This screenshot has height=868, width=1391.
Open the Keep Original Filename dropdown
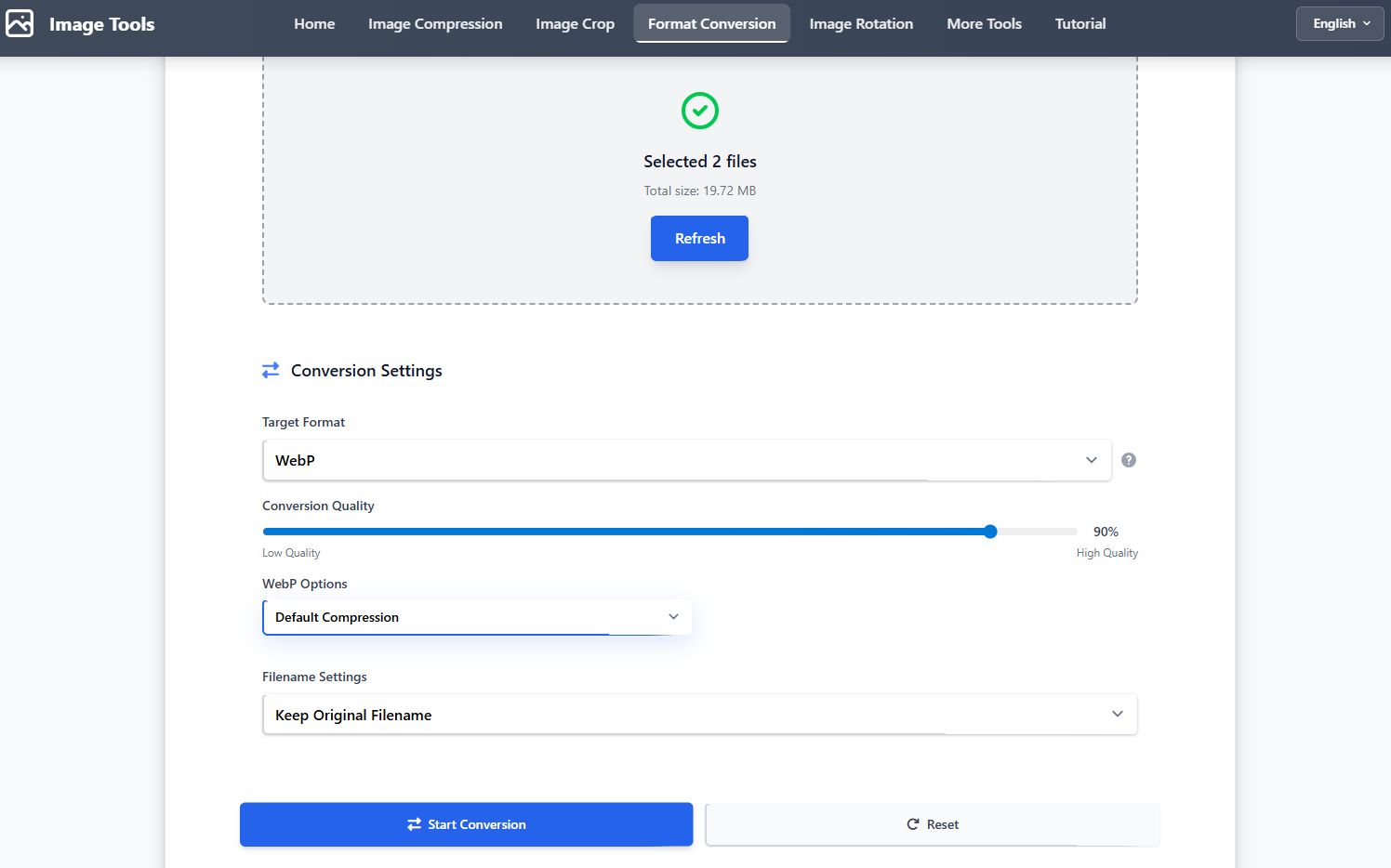point(700,715)
